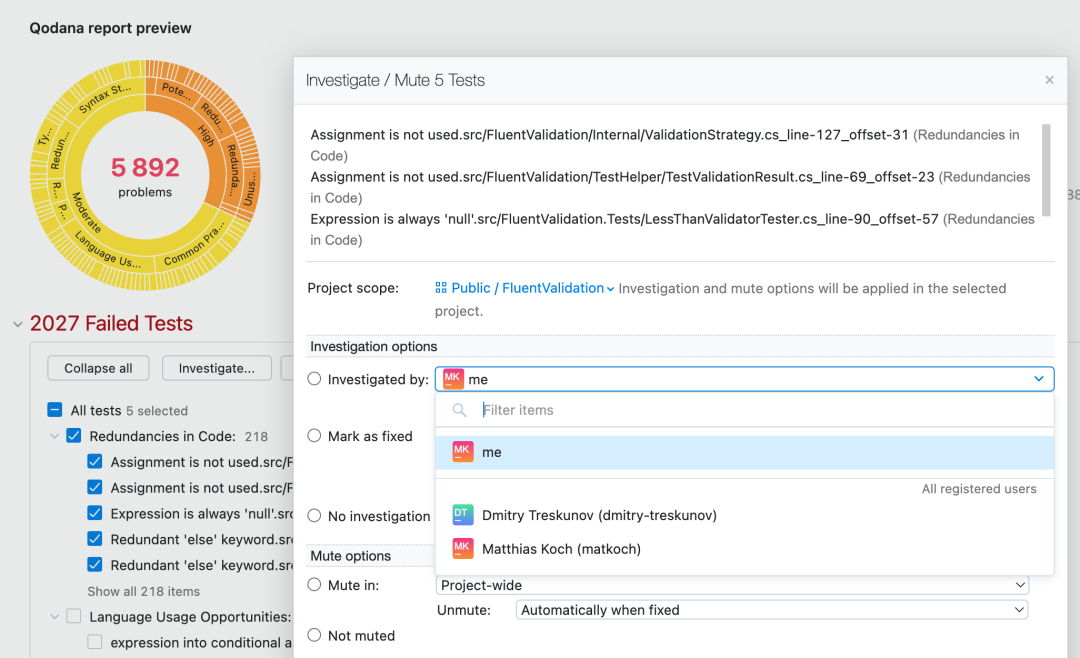1080x658 pixels.
Task: Open the Show all 218 items link
Action: [x=143, y=591]
